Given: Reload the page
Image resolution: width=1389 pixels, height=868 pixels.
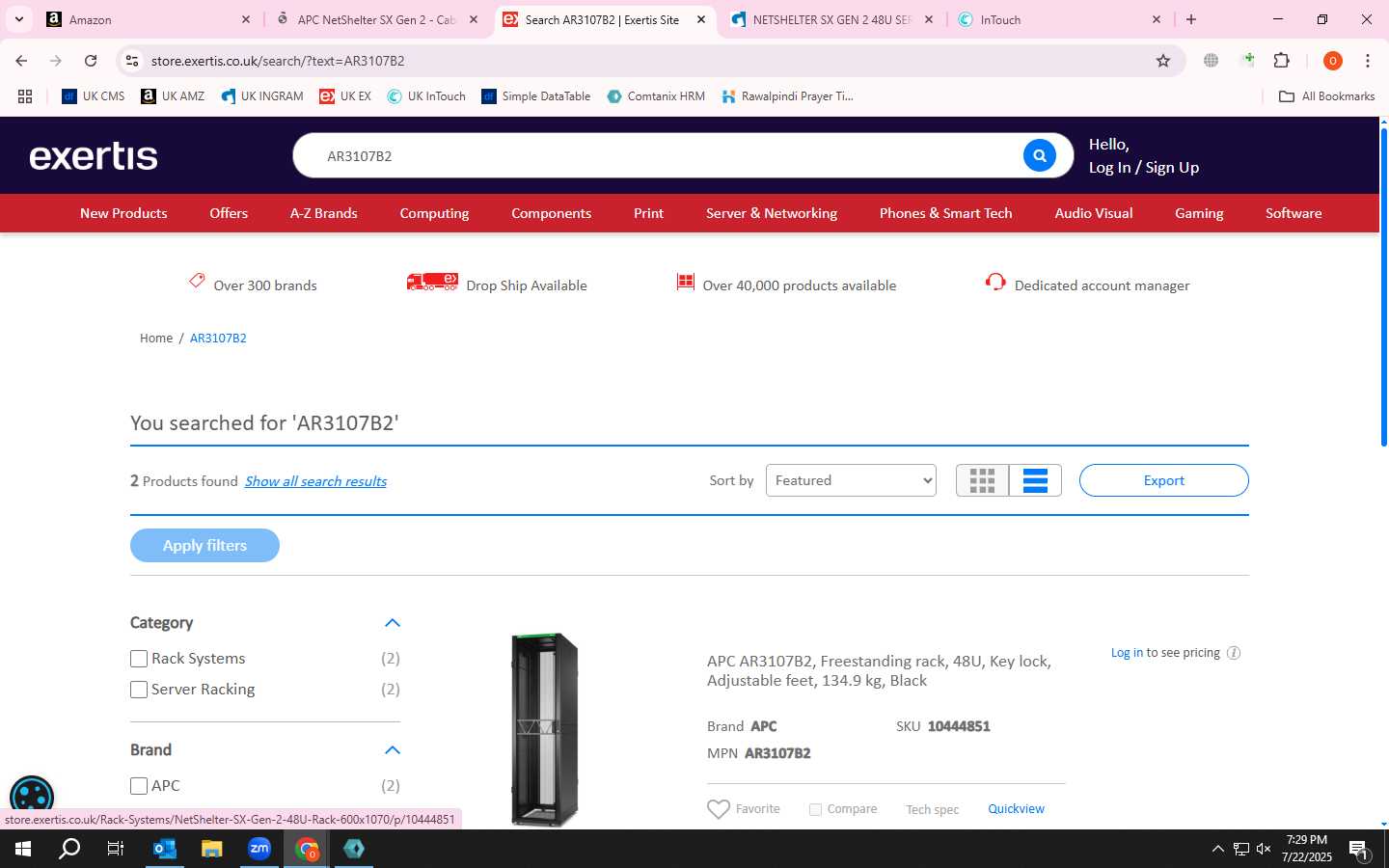Looking at the screenshot, I should (x=91, y=61).
